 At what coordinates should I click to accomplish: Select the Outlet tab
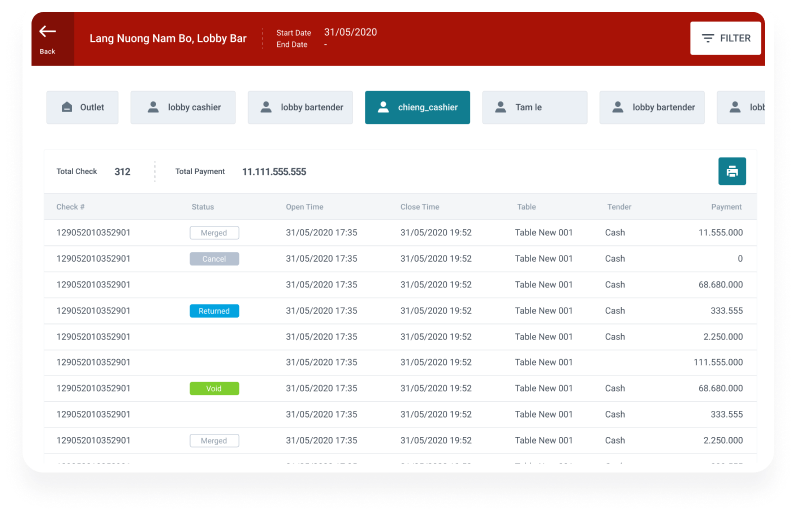(x=82, y=107)
